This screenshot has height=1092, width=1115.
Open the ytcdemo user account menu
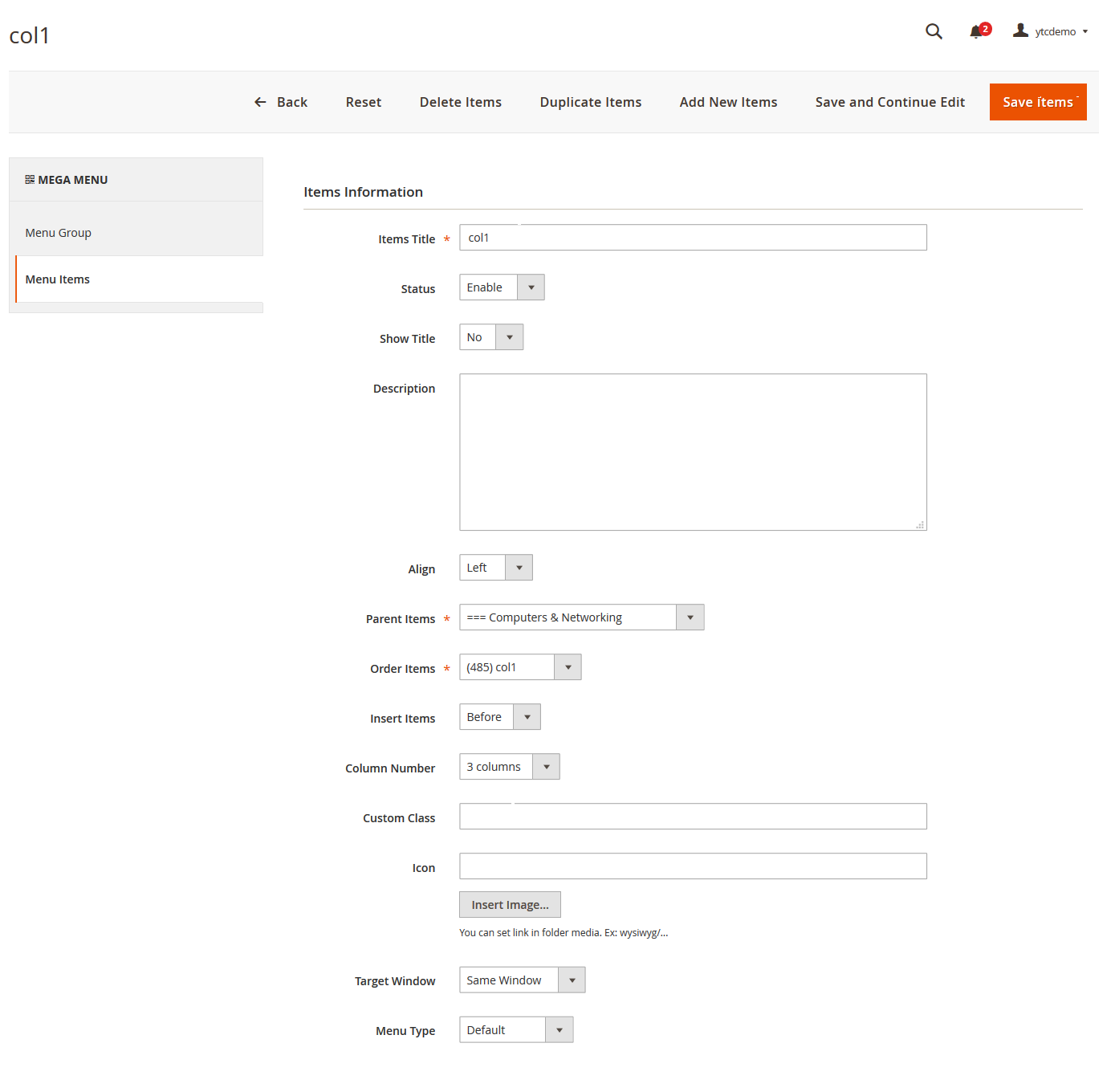pyautogui.click(x=1051, y=31)
